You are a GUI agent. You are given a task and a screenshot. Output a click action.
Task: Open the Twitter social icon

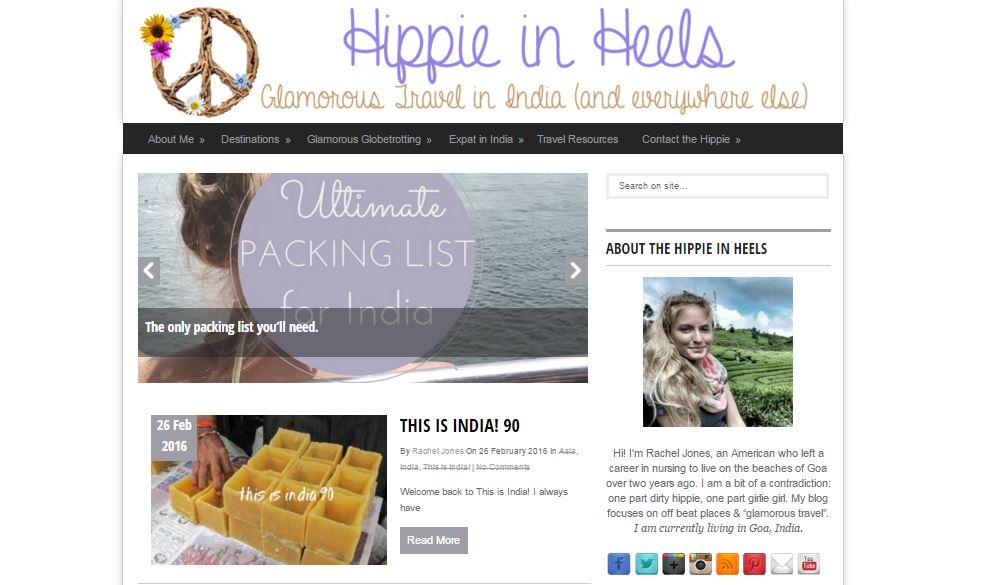point(646,564)
